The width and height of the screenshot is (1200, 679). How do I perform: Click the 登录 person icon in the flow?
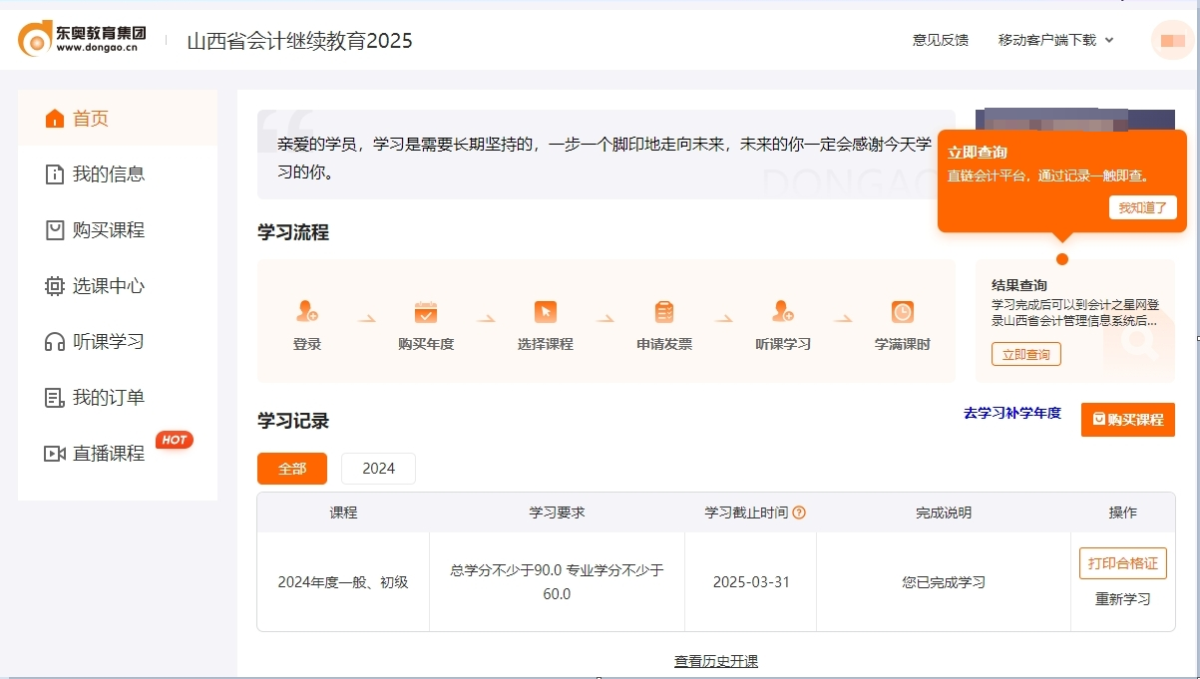(306, 312)
